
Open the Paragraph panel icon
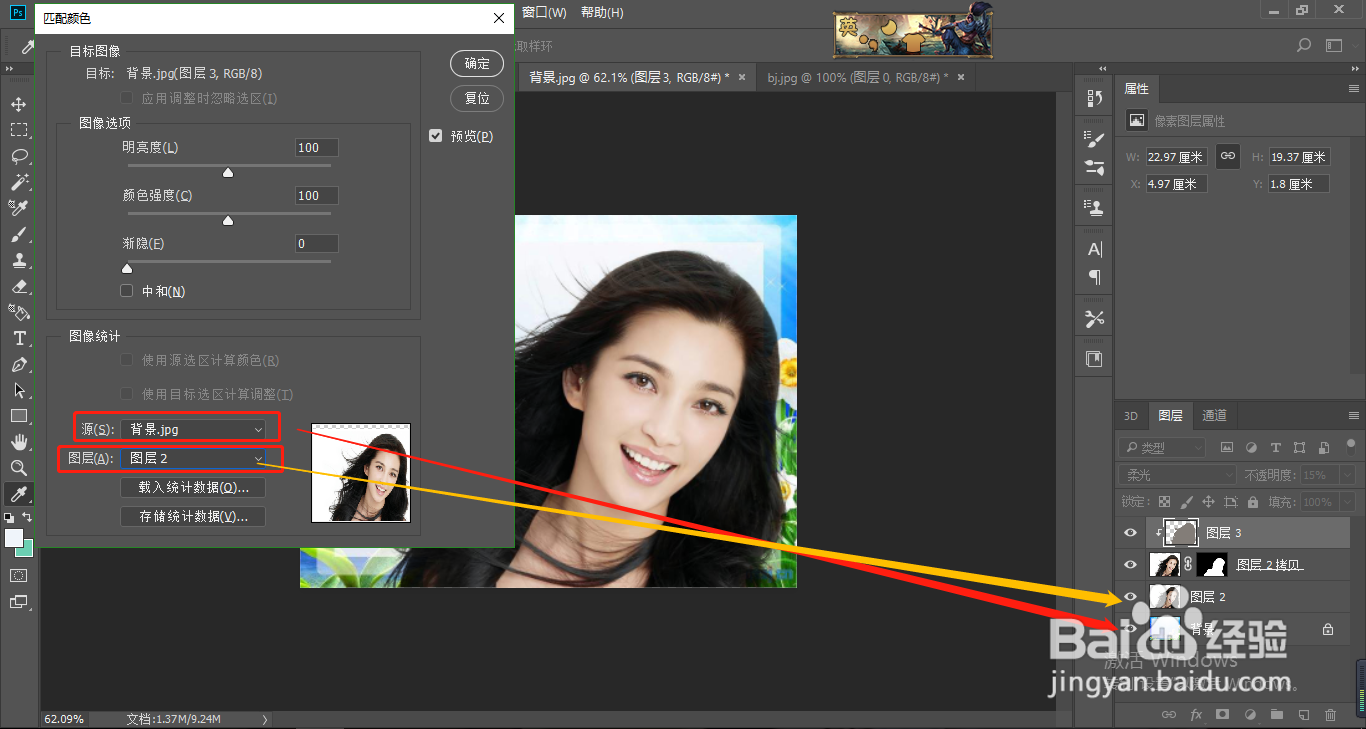click(1094, 277)
